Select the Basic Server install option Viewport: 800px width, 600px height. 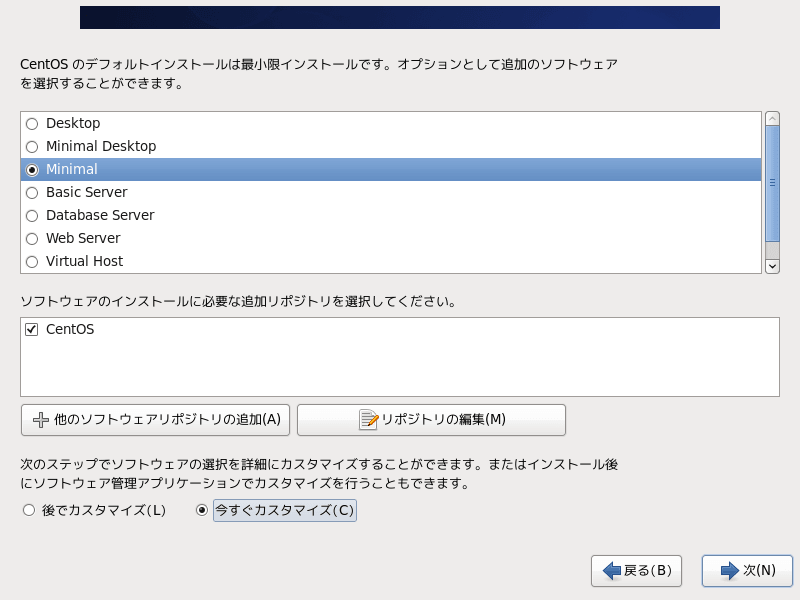[31, 192]
